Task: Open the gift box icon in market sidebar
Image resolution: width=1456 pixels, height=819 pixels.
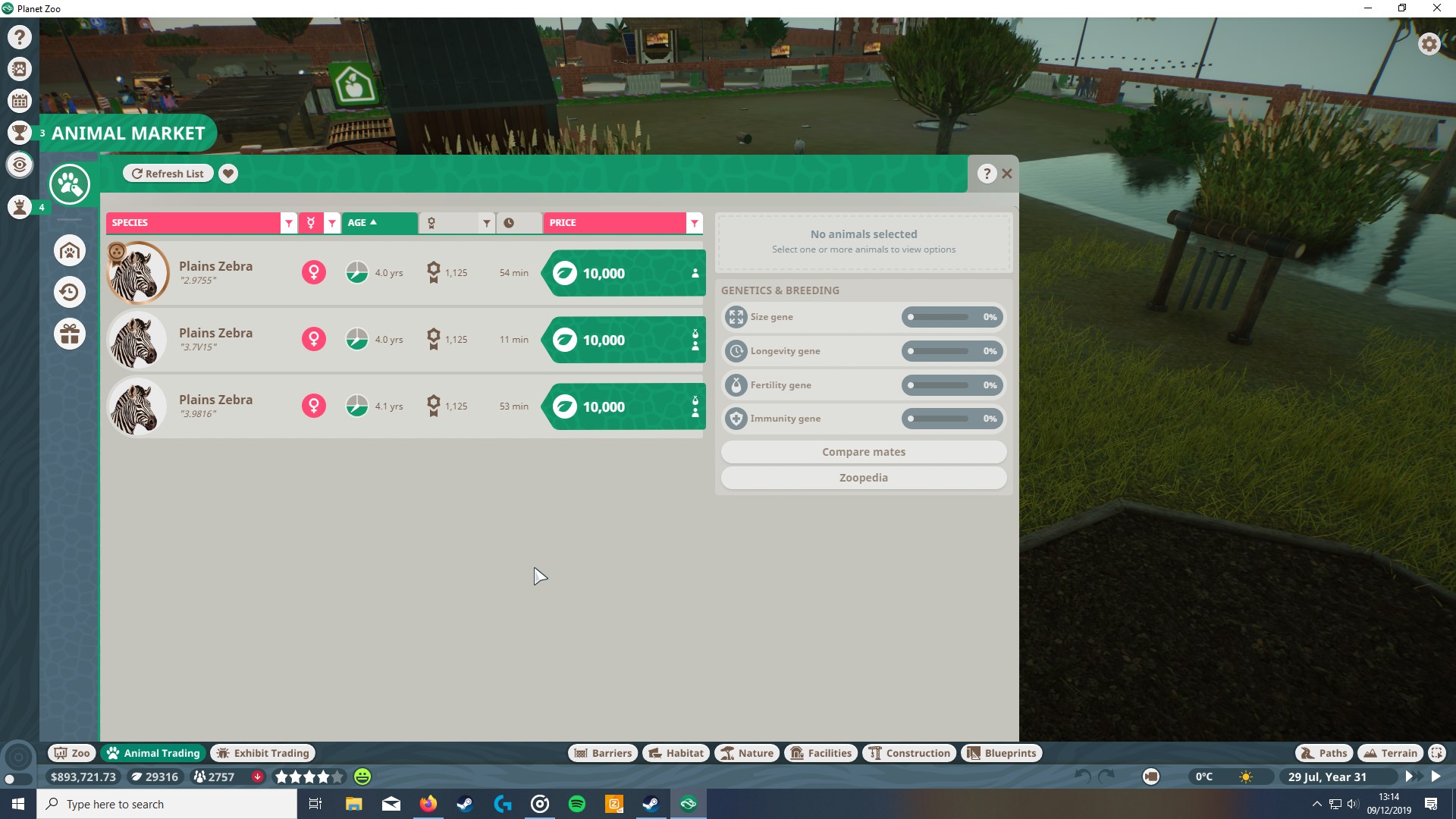Action: tap(70, 334)
